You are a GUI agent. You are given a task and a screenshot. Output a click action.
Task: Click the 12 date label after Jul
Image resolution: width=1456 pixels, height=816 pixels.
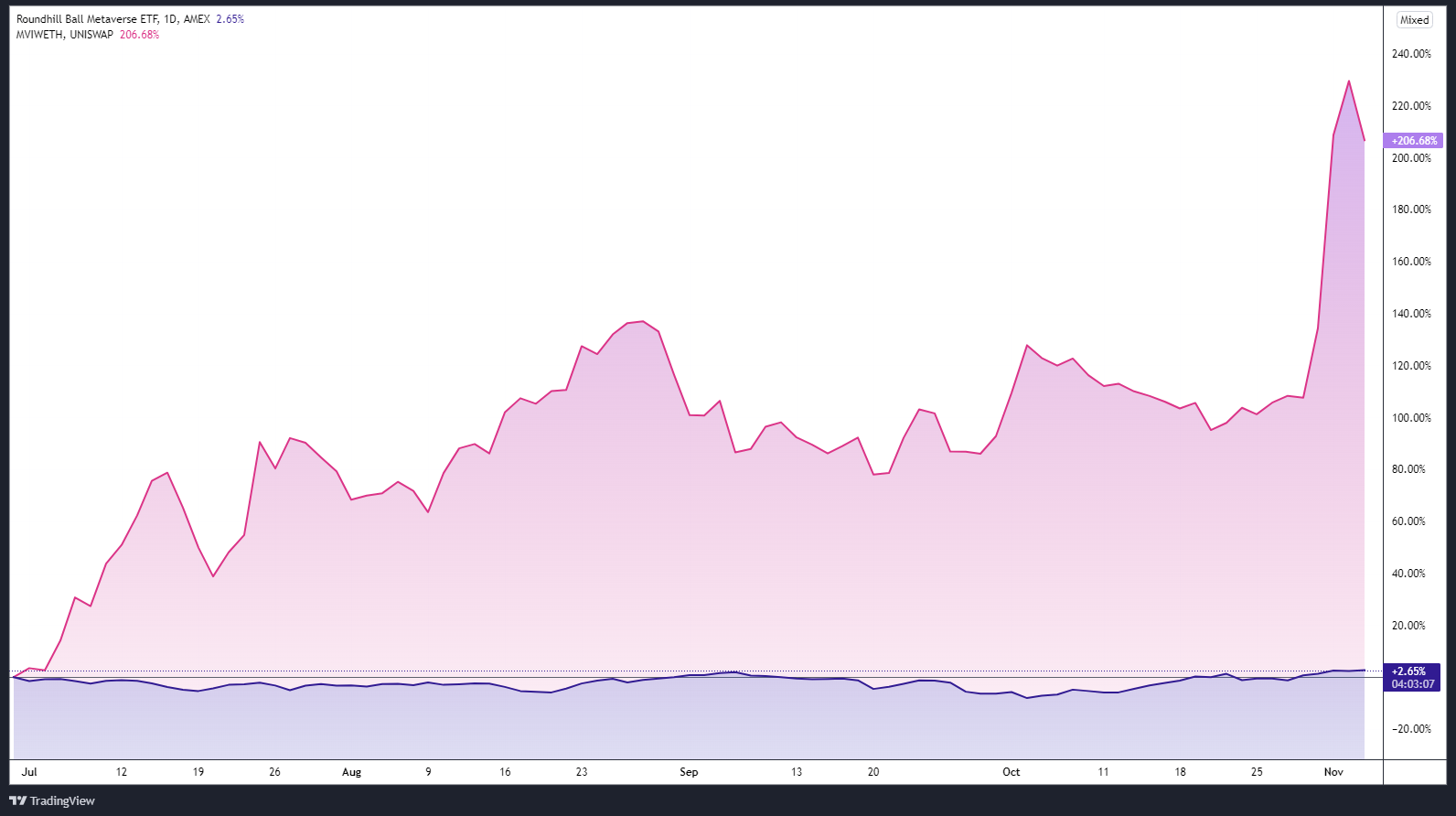122,772
